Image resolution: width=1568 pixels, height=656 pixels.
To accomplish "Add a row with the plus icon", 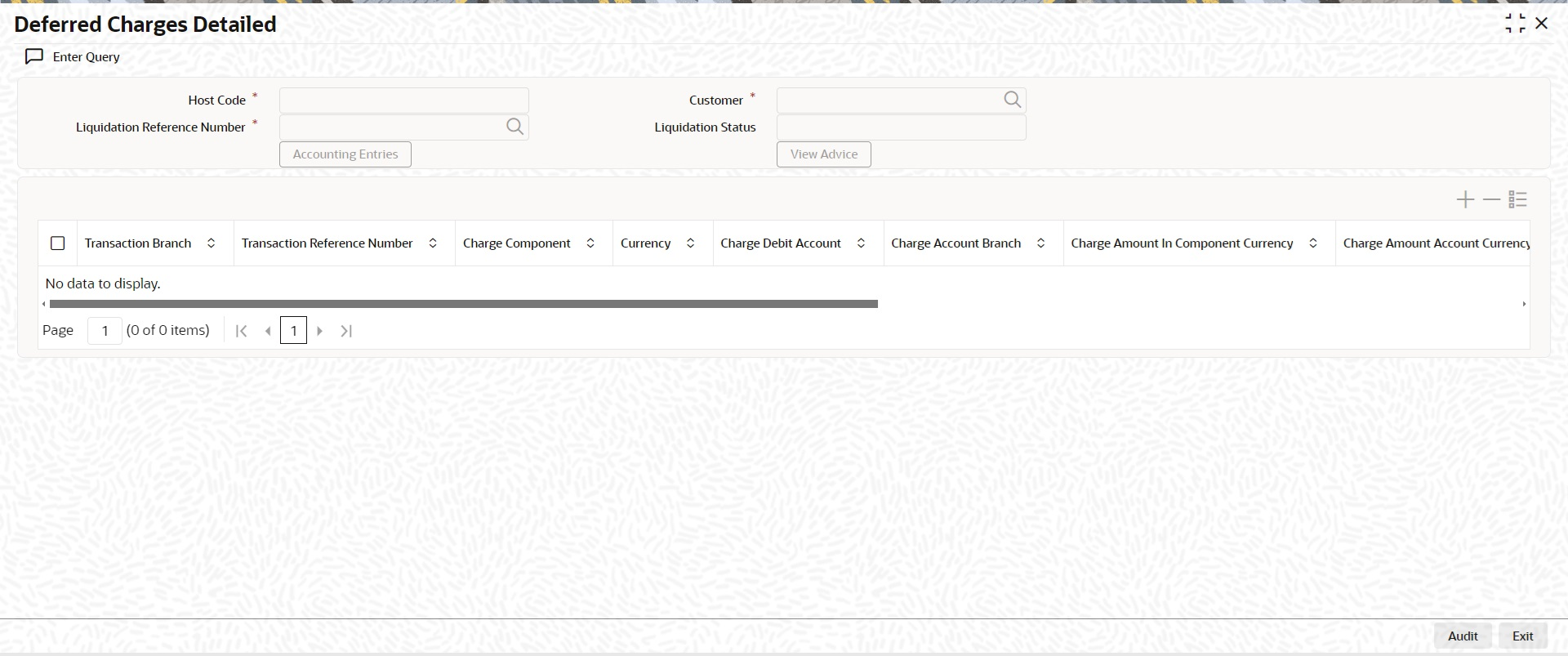I will [1465, 199].
